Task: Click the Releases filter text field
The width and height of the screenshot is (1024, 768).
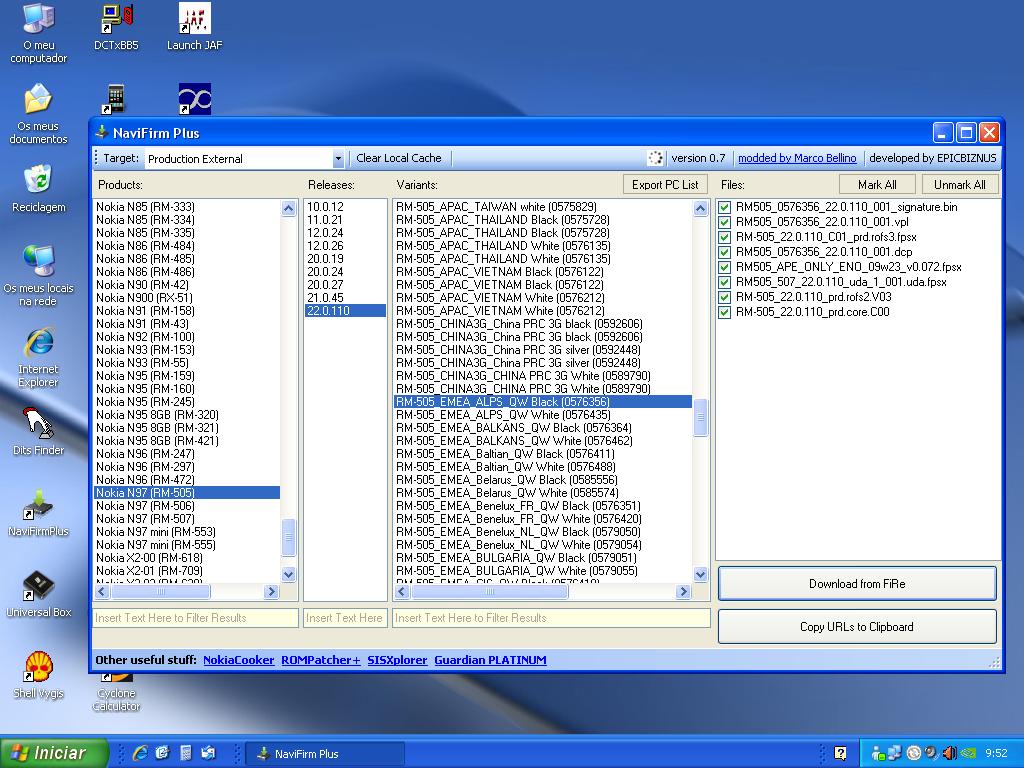Action: (x=345, y=618)
